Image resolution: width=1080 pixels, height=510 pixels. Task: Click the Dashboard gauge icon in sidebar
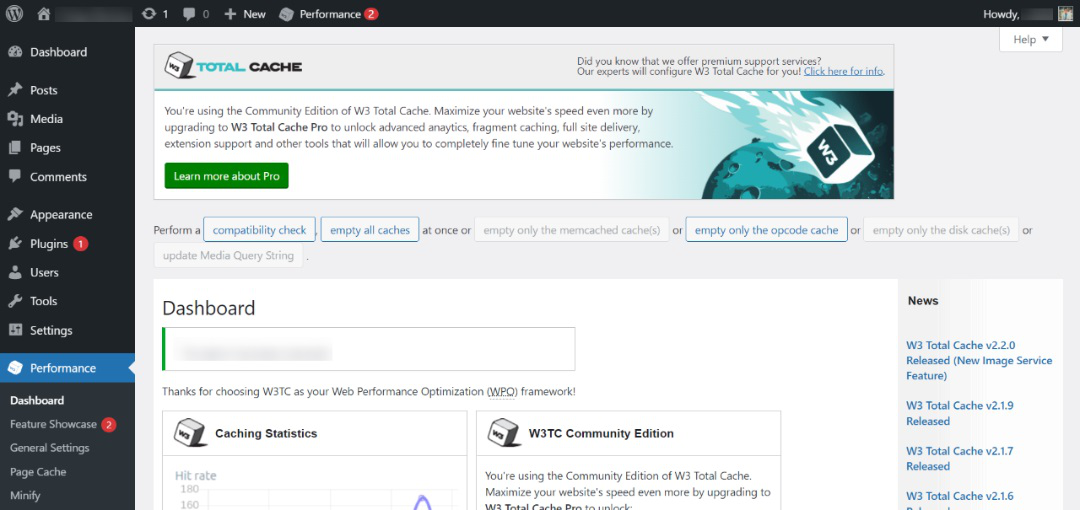click(x=15, y=52)
